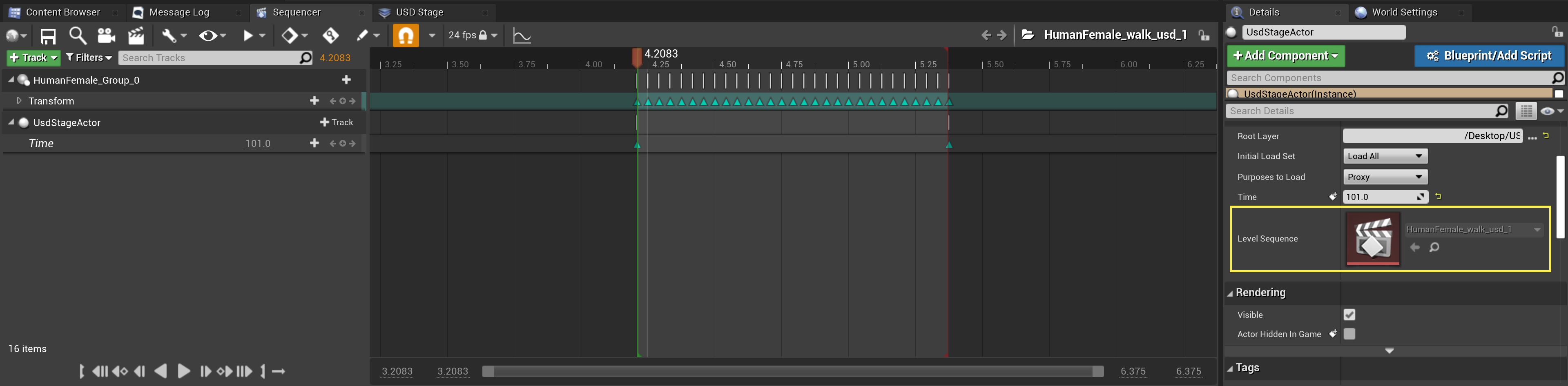Image resolution: width=1568 pixels, height=386 pixels.
Task: Open the Purposes to Load Proxy dropdown
Action: (x=1385, y=177)
